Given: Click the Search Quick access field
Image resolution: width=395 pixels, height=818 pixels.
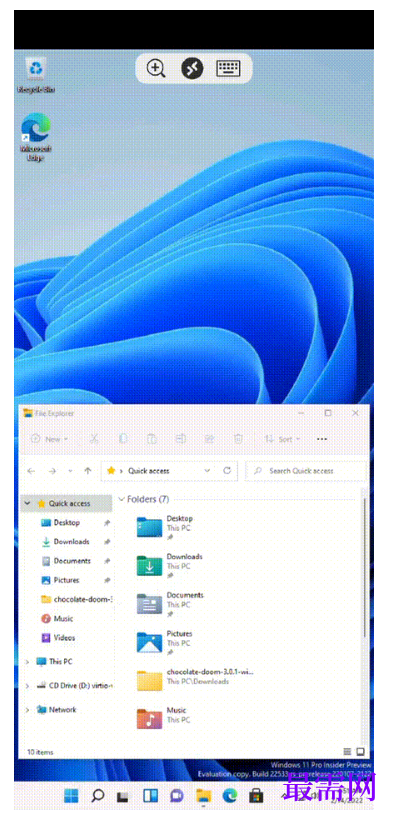Looking at the screenshot, I should (x=306, y=471).
